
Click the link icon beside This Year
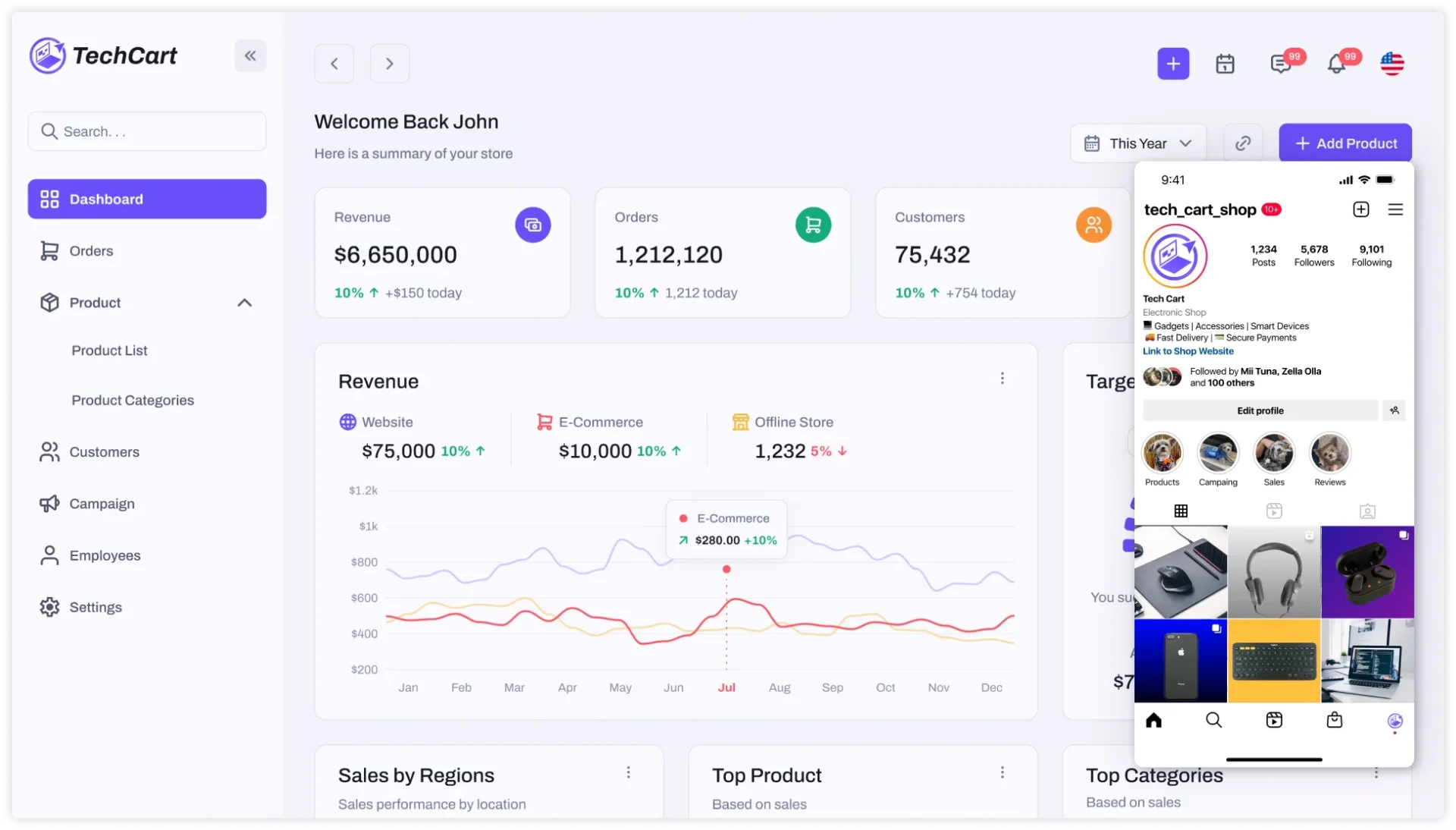coord(1243,143)
